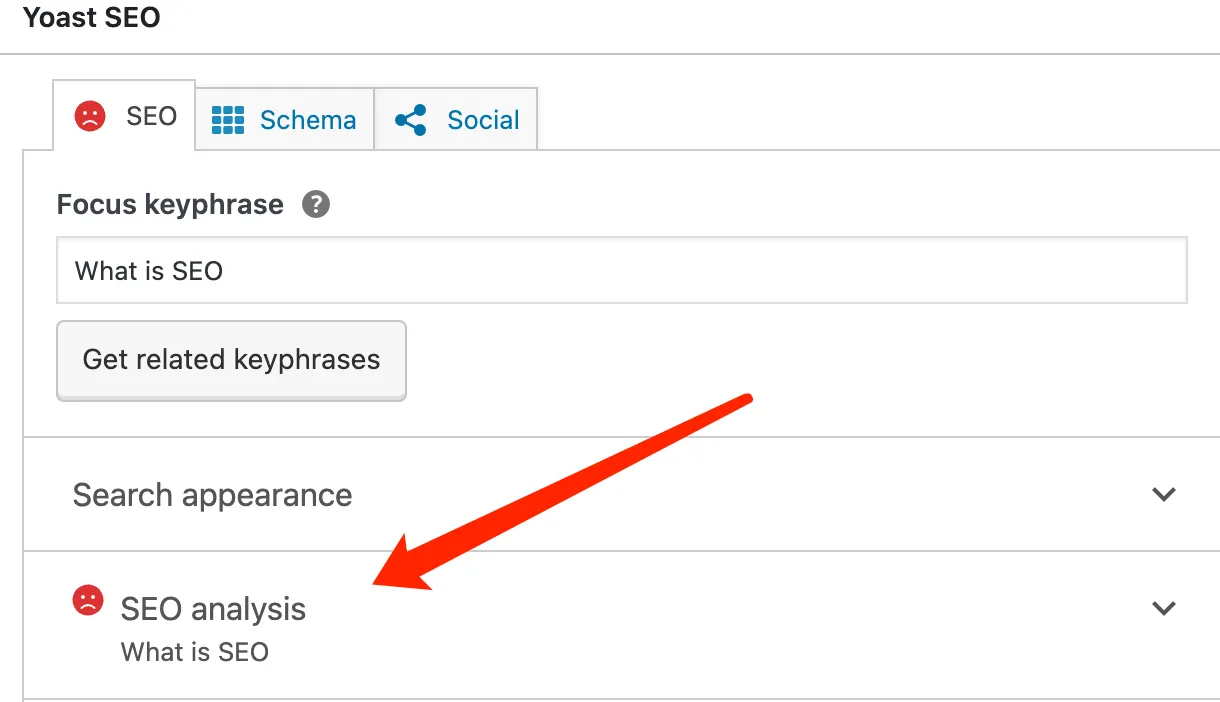Click the red sad face beside SEO analysis

[x=88, y=600]
